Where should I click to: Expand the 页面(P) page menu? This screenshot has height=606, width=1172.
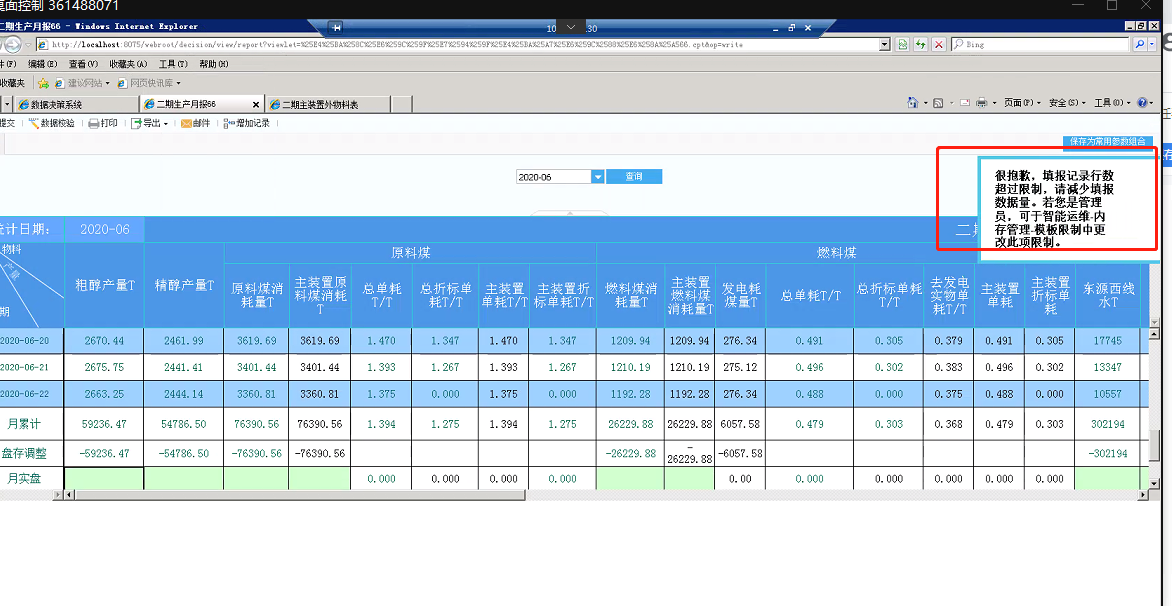[x=1023, y=102]
